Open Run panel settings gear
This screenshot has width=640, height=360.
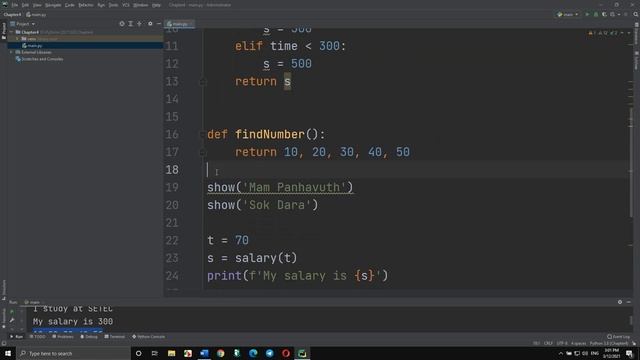620,302
